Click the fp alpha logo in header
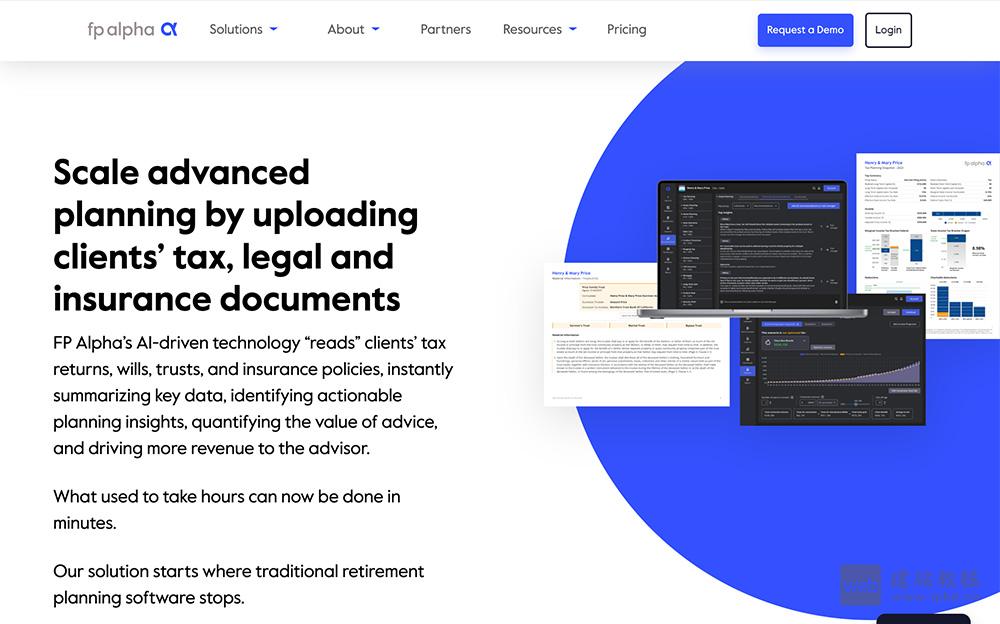 point(132,29)
